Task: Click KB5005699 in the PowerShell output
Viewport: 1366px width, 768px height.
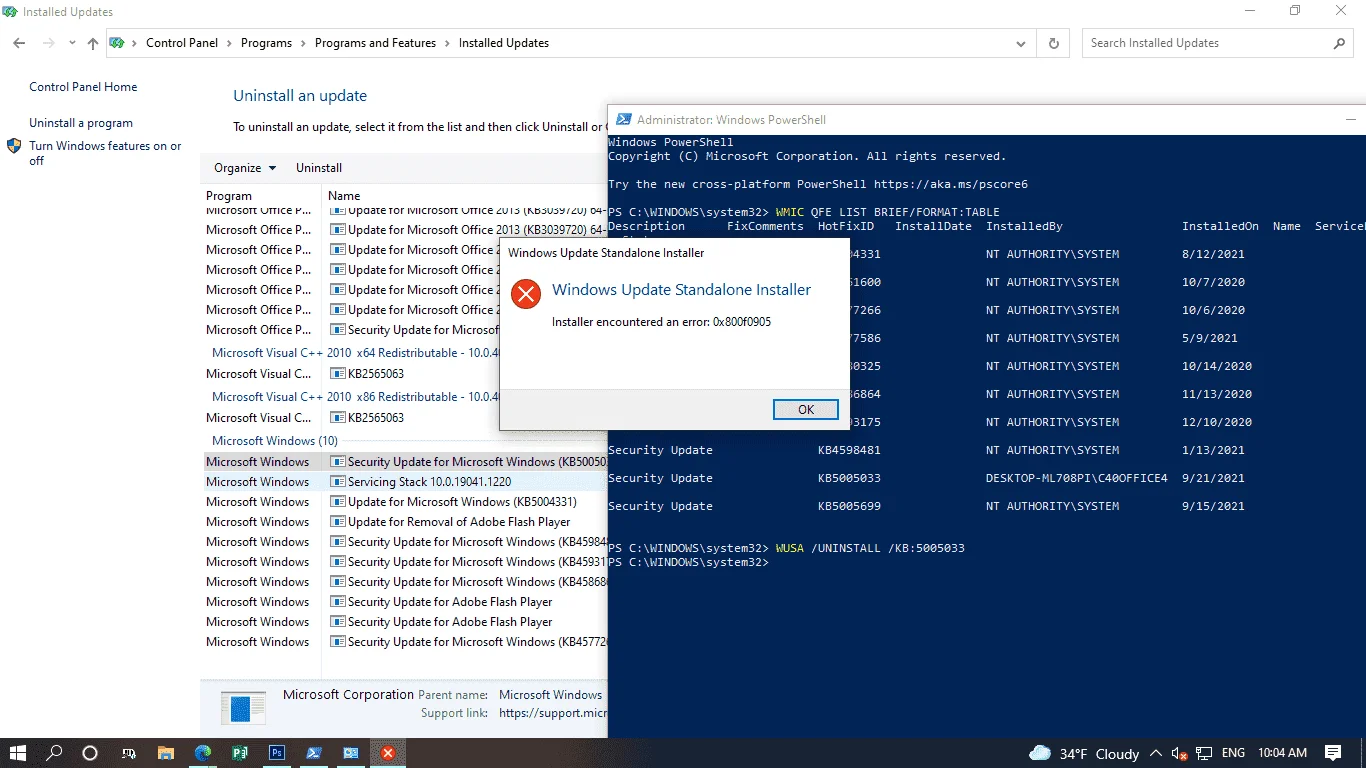Action: point(849,506)
